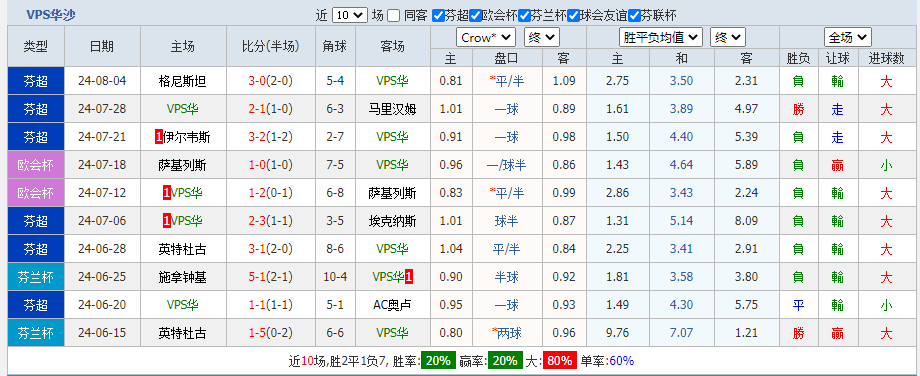The image size is (920, 376).
Task: Click the date 24-07-12 cell
Action: tap(102, 193)
